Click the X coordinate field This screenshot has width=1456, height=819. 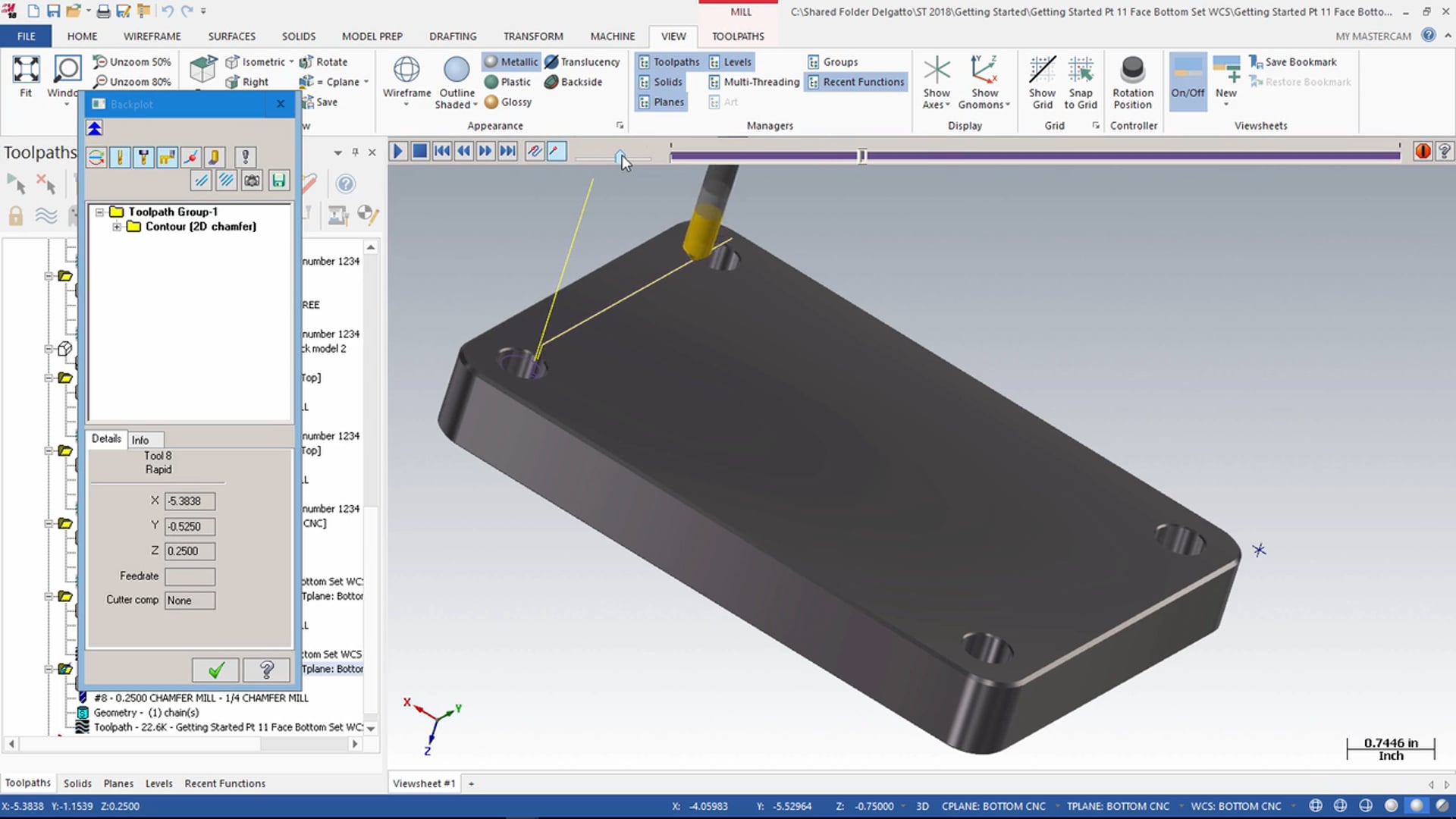[190, 501]
